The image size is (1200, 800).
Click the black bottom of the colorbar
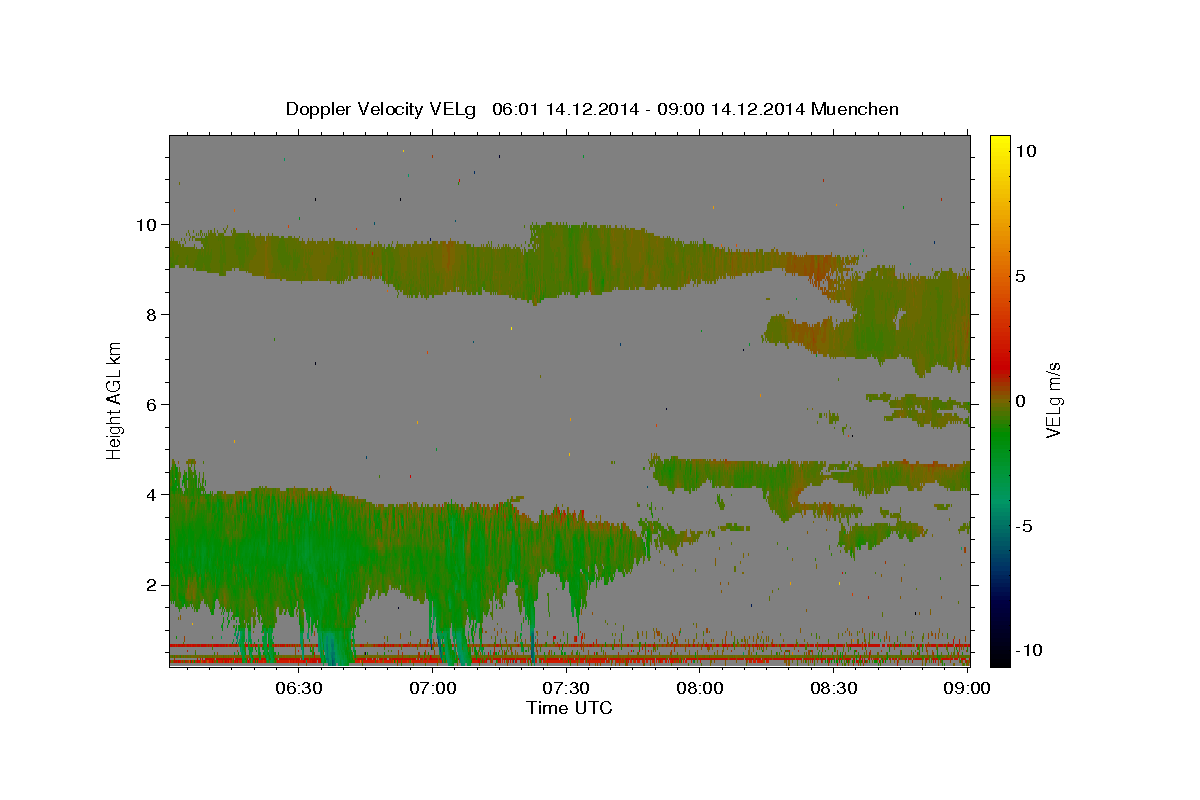point(1000,657)
